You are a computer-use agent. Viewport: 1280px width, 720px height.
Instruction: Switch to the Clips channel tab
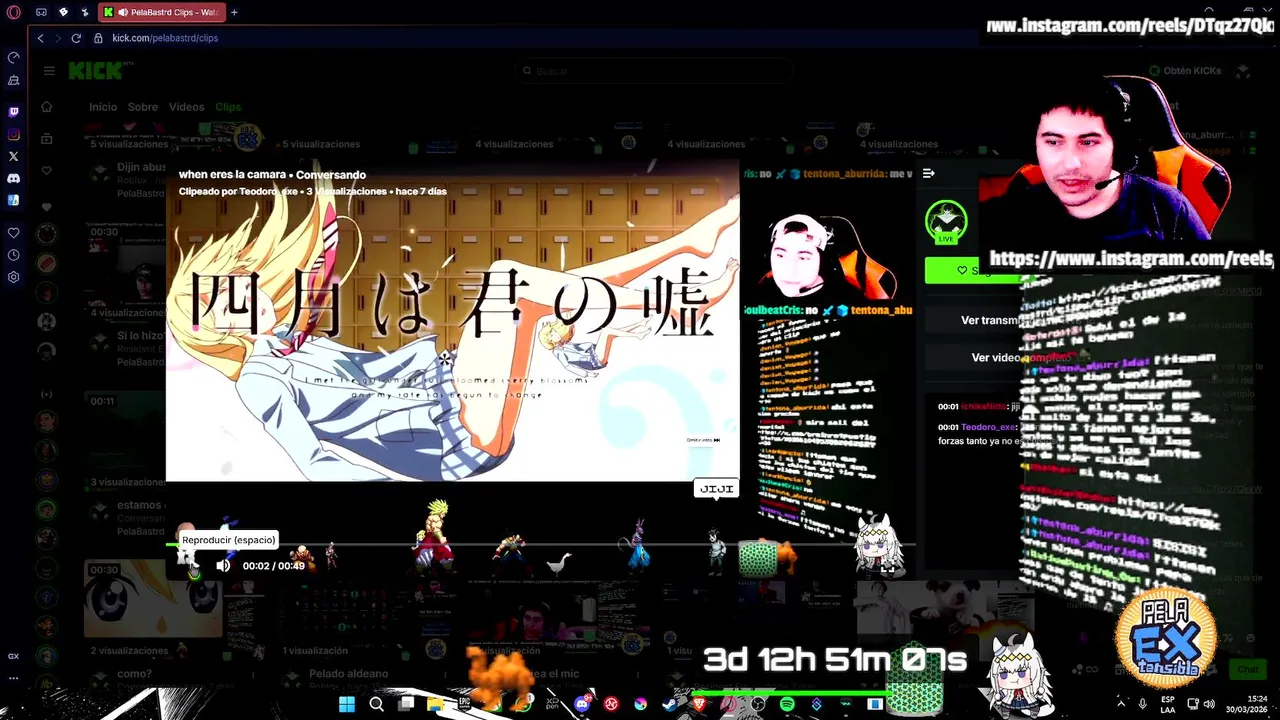[228, 107]
